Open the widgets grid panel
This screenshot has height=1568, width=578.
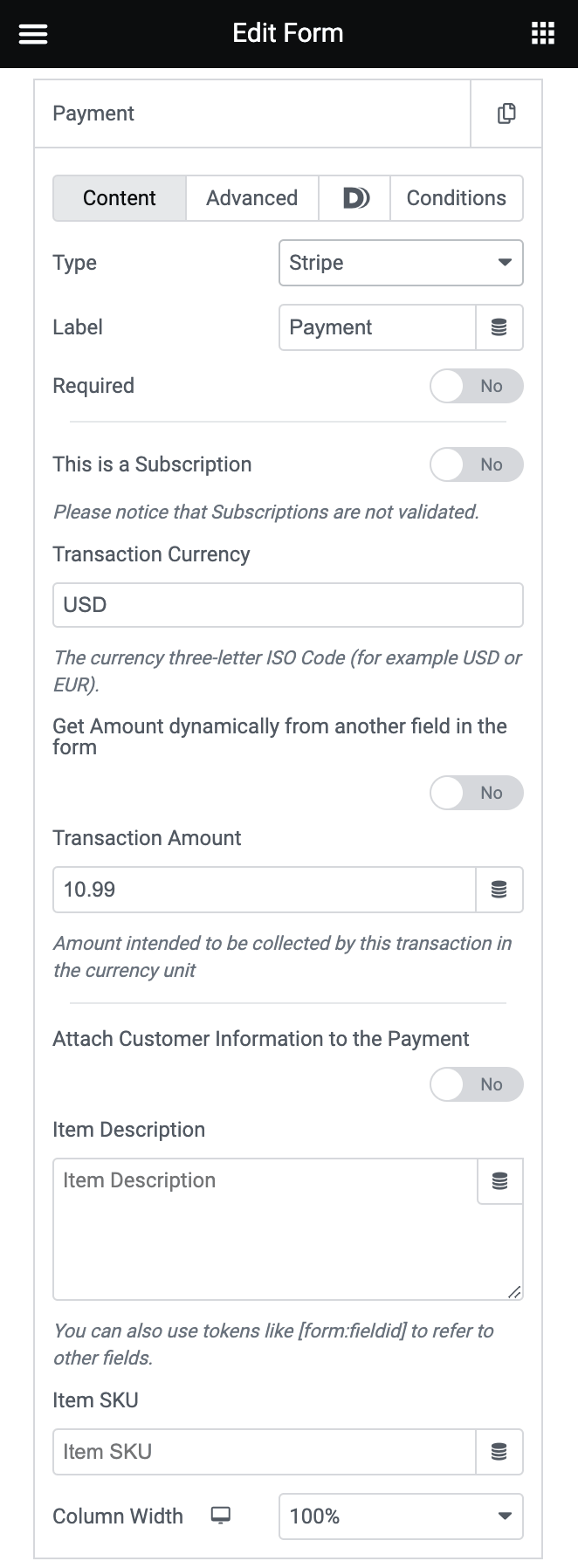pyautogui.click(x=543, y=34)
